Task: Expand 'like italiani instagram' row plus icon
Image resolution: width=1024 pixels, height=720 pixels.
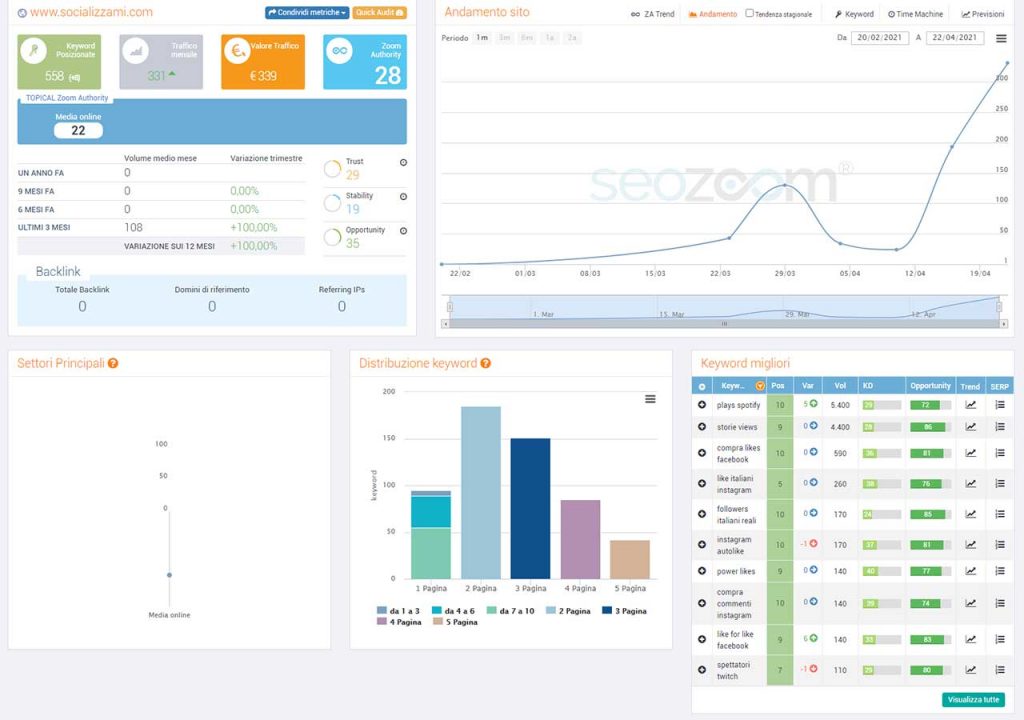Action: tap(702, 483)
